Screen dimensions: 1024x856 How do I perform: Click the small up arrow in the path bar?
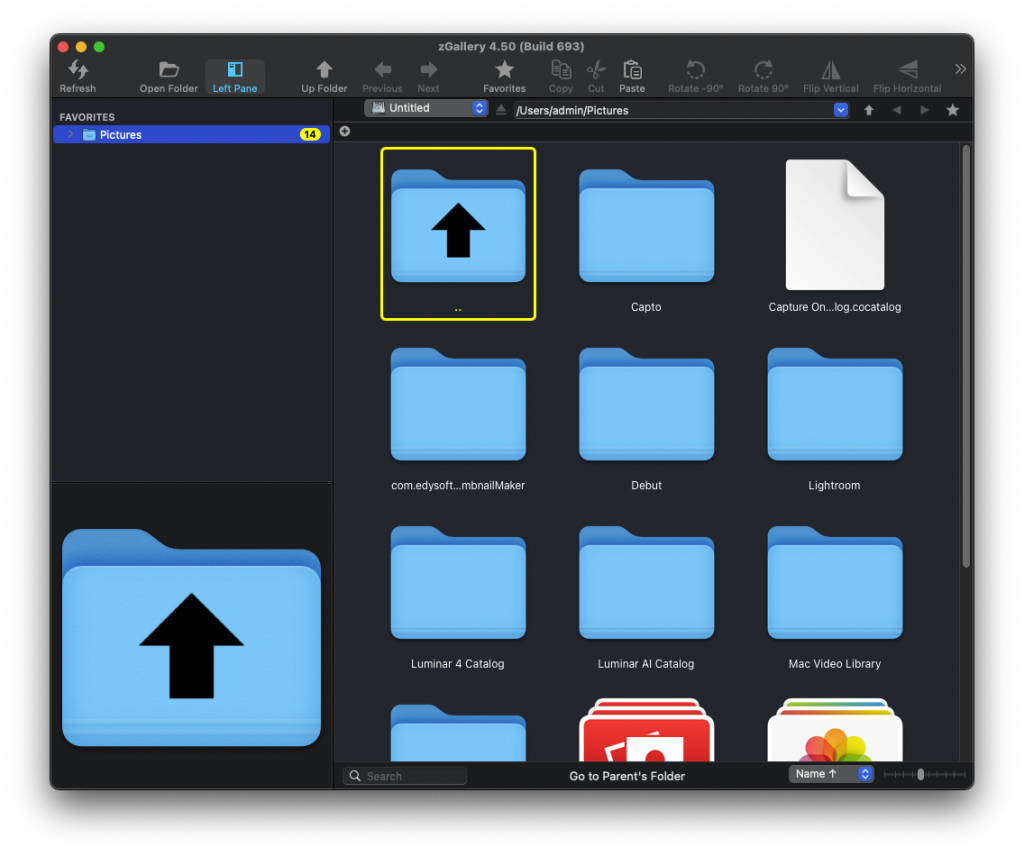tap(869, 110)
